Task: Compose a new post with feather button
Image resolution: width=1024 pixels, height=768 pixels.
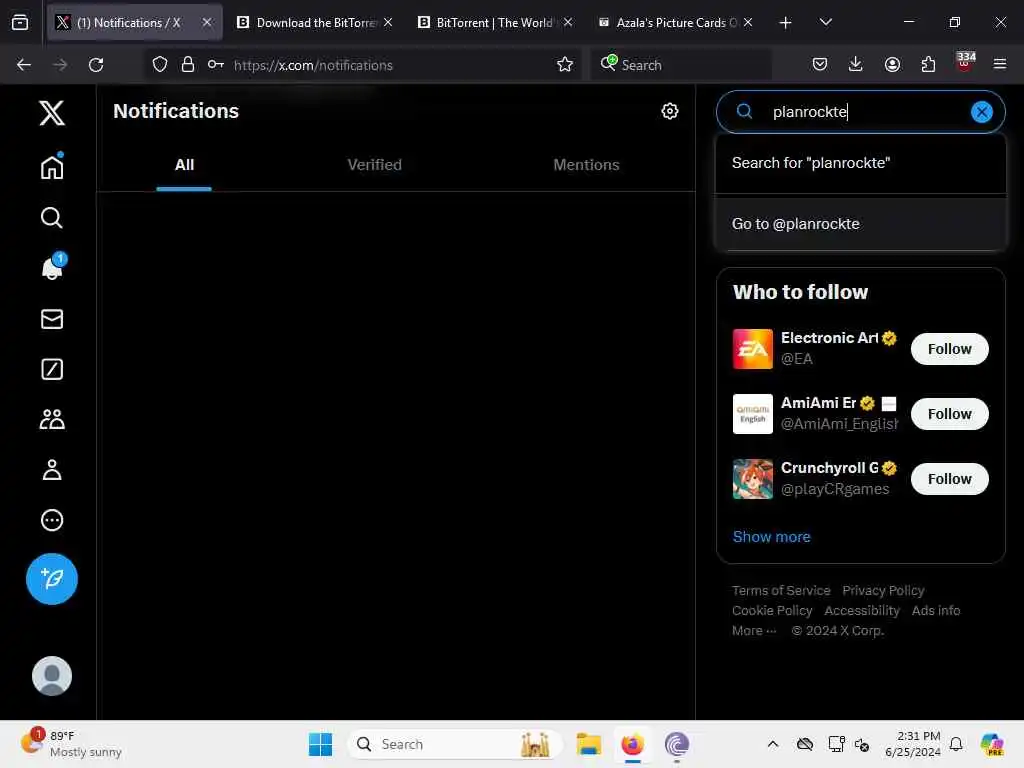Action: [52, 579]
